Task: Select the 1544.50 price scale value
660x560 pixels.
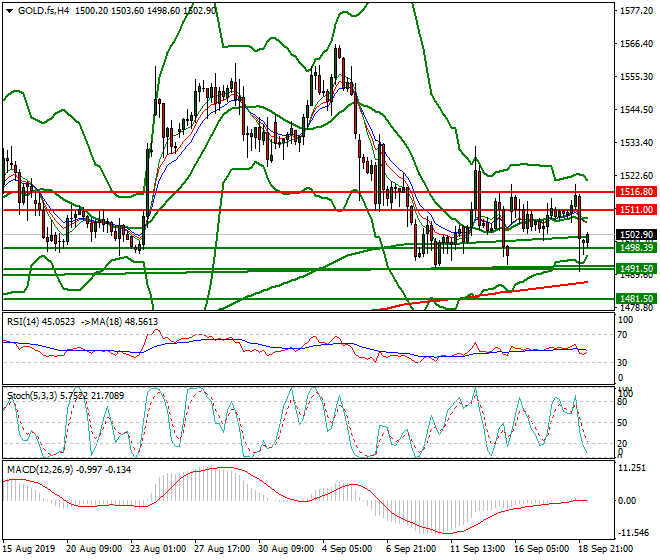Action: [636, 110]
